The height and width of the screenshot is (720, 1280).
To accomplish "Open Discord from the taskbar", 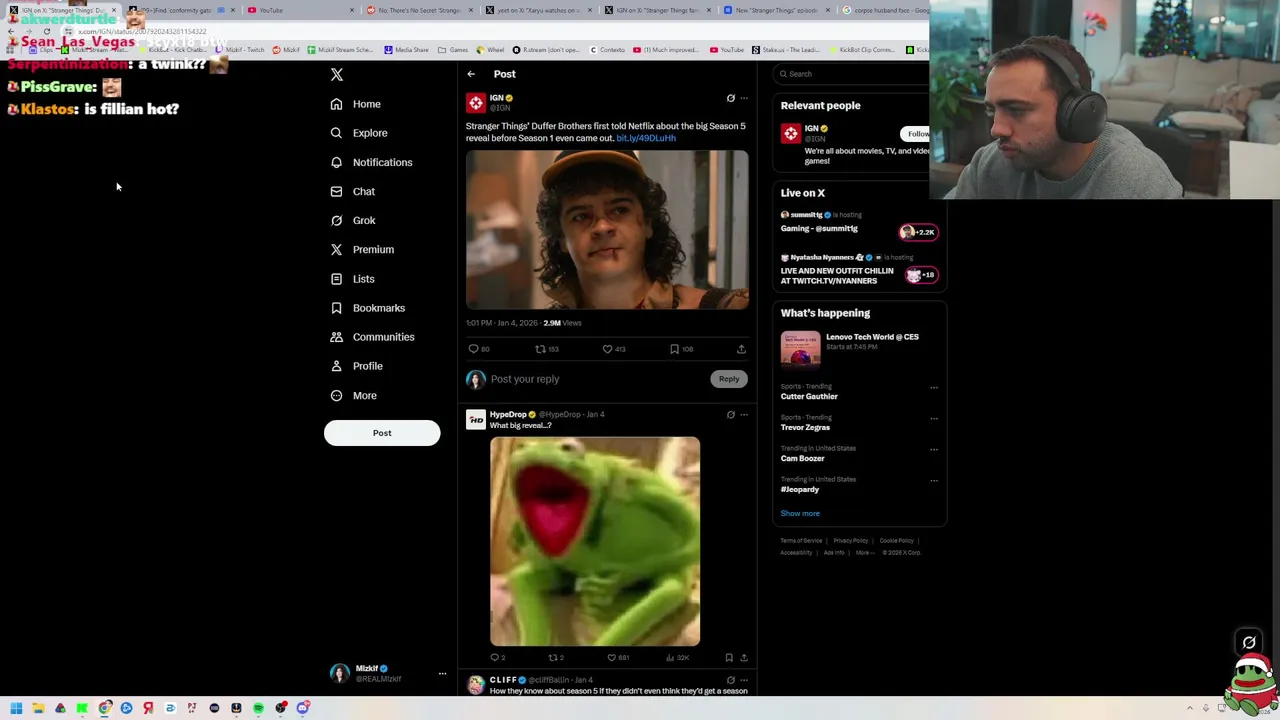I will 302,708.
